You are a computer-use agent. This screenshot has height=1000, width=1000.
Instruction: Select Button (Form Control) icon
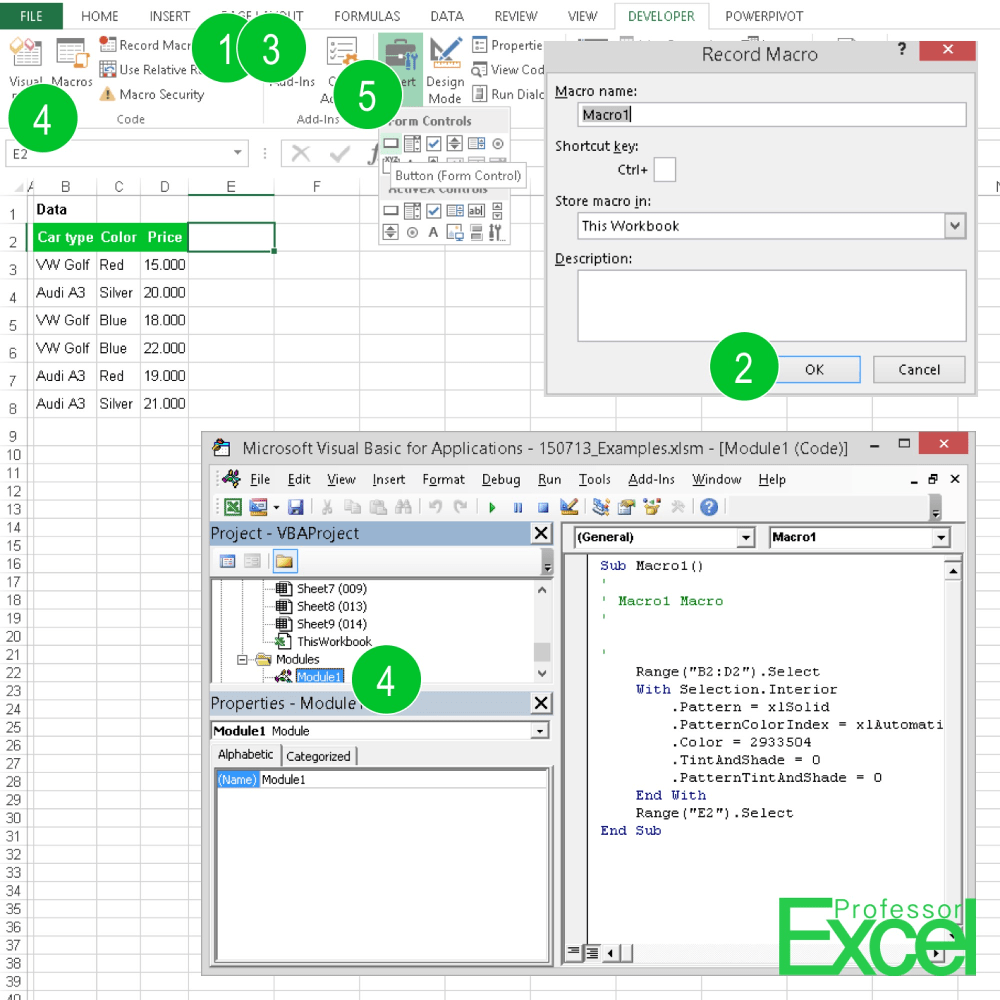391,143
